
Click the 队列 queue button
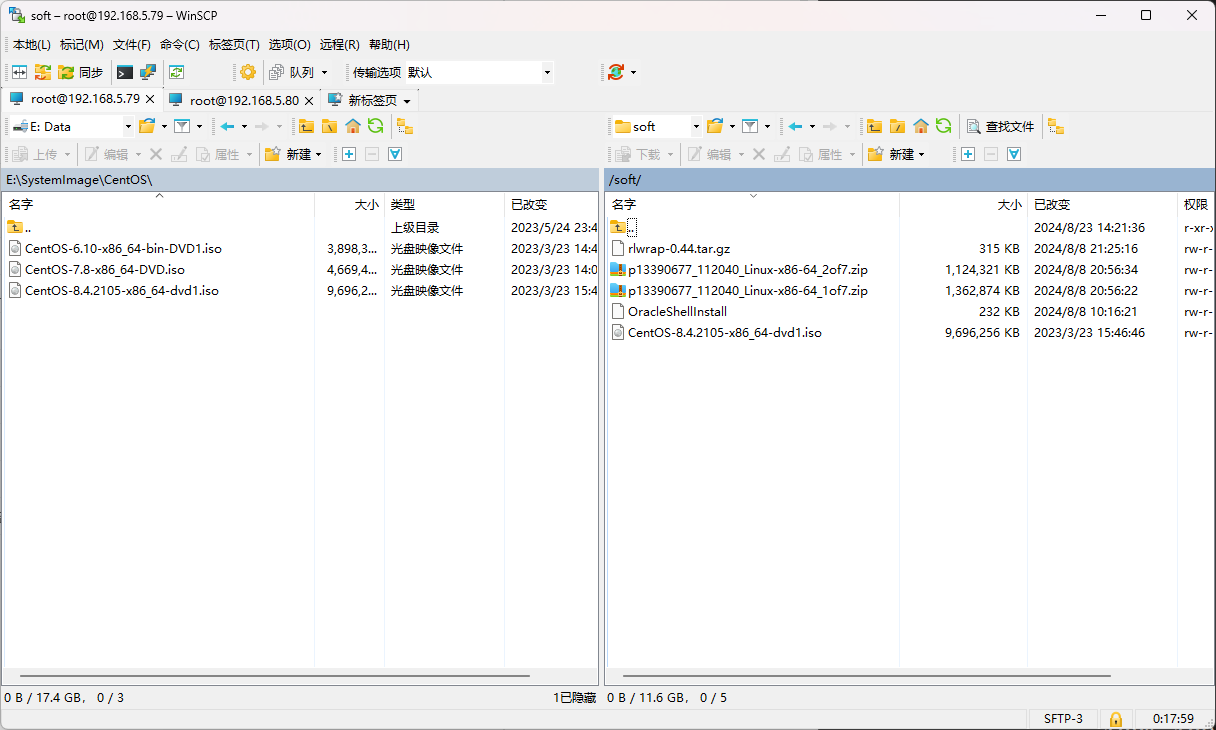[291, 72]
